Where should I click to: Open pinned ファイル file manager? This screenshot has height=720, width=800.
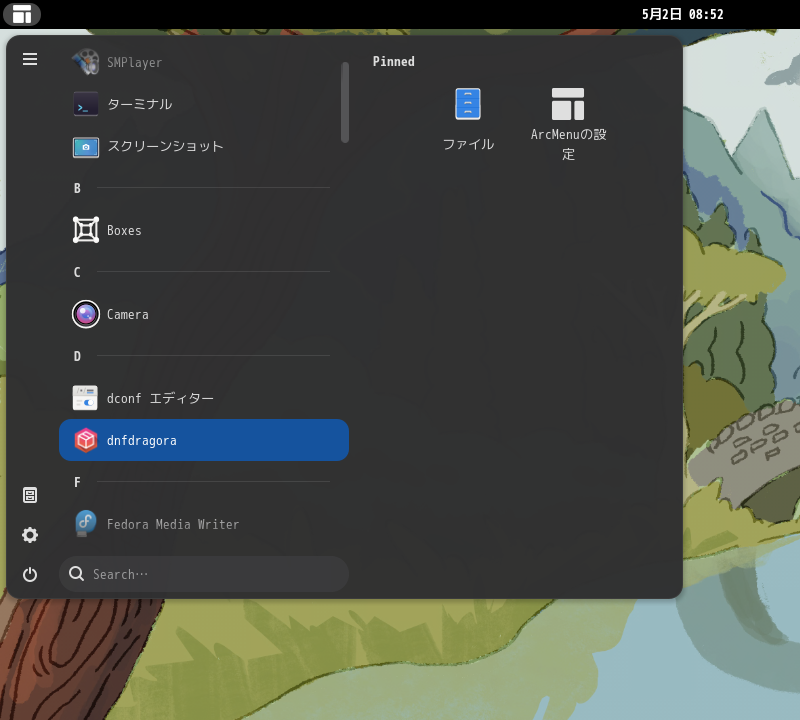tap(468, 120)
